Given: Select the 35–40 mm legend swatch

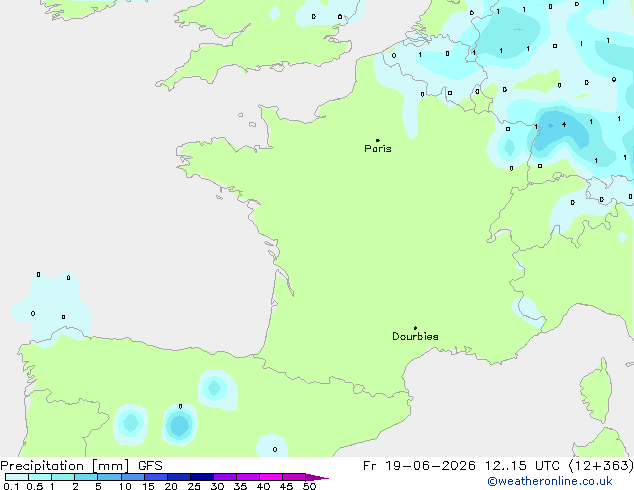Looking at the screenshot, I should [x=247, y=477].
